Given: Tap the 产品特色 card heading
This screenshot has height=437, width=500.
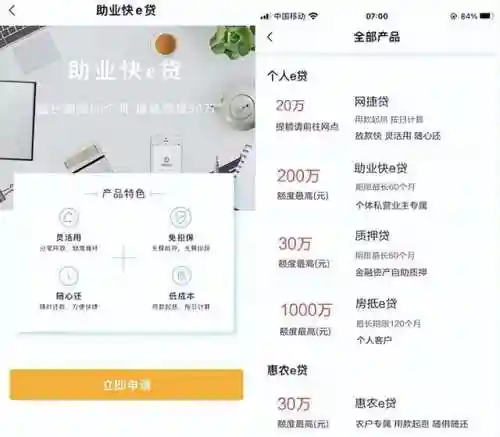Looking at the screenshot, I should (x=124, y=193).
